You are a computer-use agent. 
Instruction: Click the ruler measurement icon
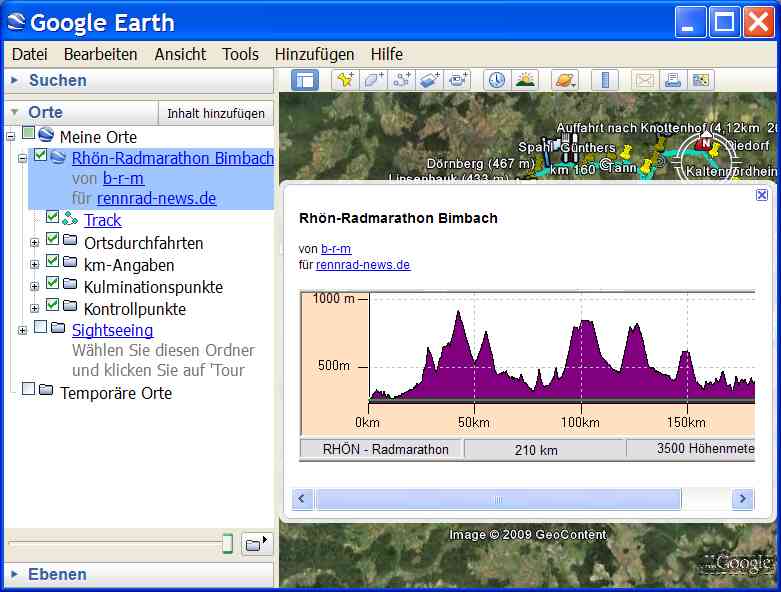tap(604, 81)
